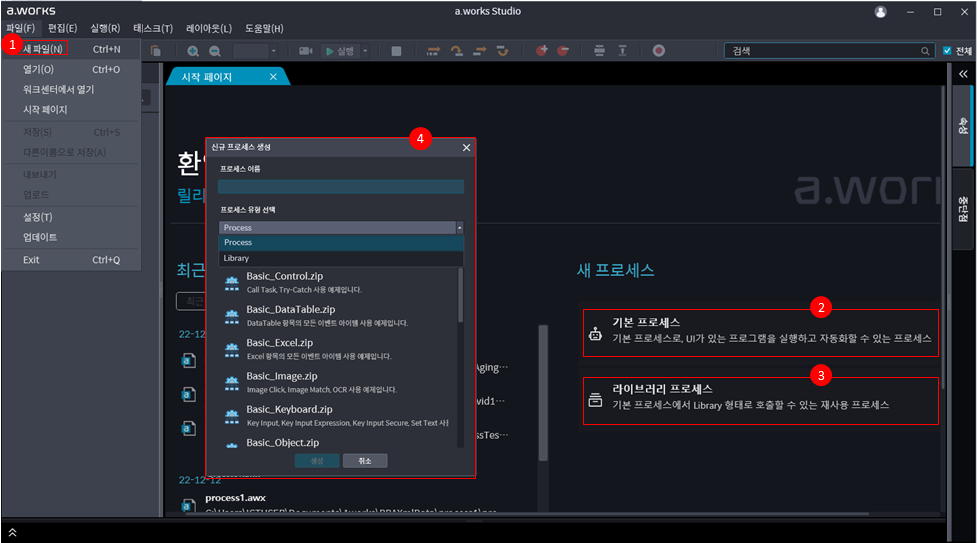Open the 중단점 side panel tab
Screen dimensions: 977x543
[x=963, y=209]
